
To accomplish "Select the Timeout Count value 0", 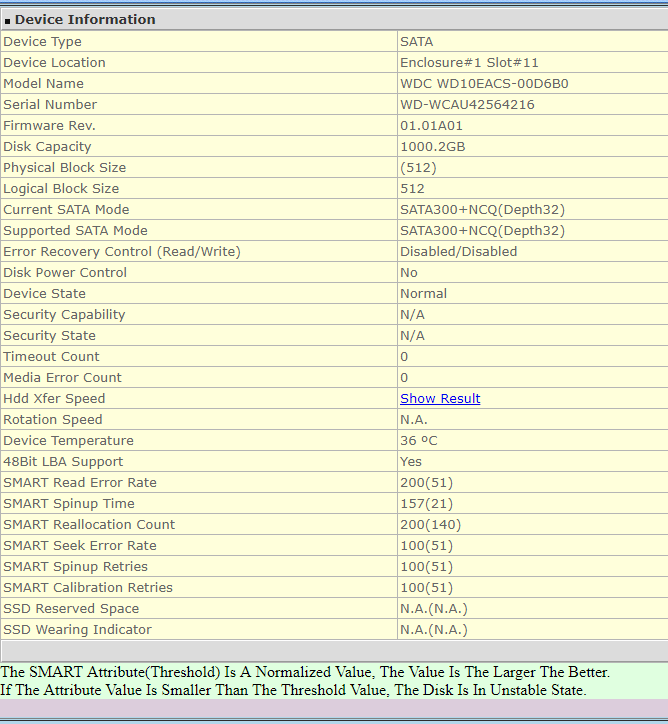I will coord(404,356).
